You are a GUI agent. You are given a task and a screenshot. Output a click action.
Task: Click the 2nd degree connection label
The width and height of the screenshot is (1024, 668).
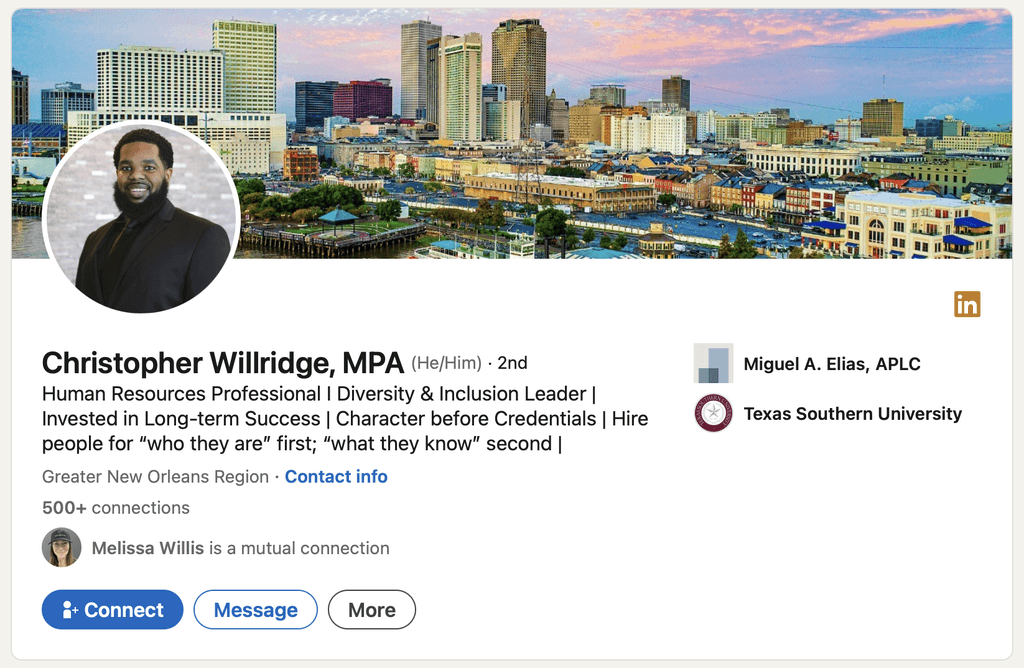[x=512, y=363]
